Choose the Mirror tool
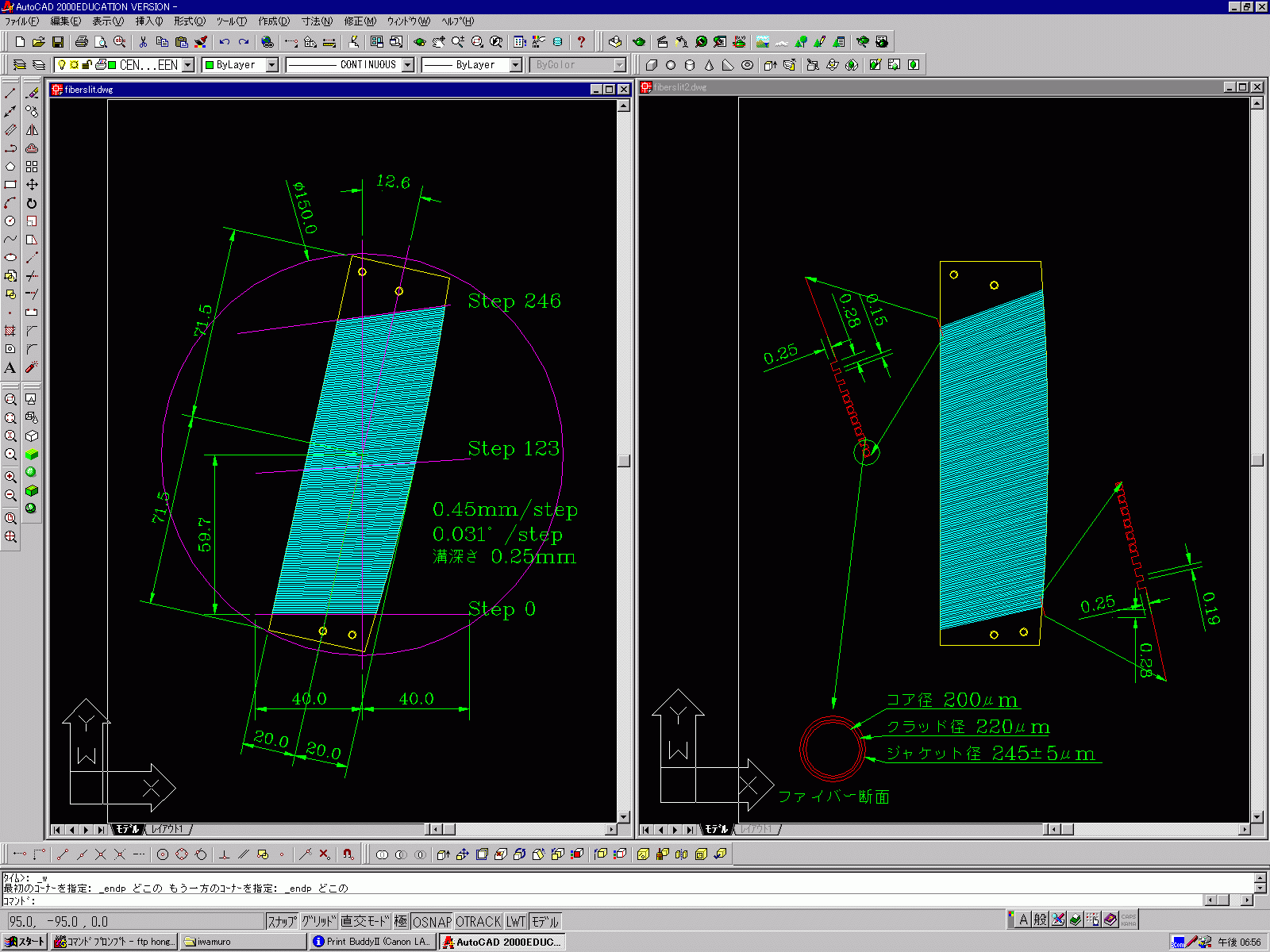 pos(32,130)
